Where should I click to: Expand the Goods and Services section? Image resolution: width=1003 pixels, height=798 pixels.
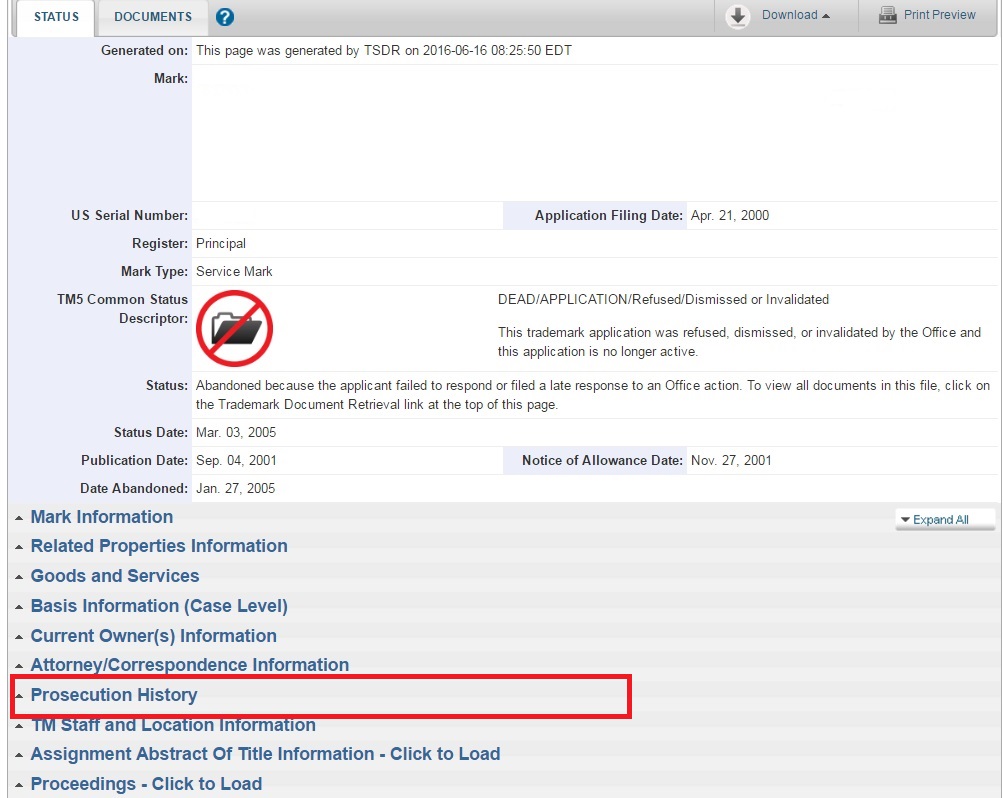tap(115, 576)
